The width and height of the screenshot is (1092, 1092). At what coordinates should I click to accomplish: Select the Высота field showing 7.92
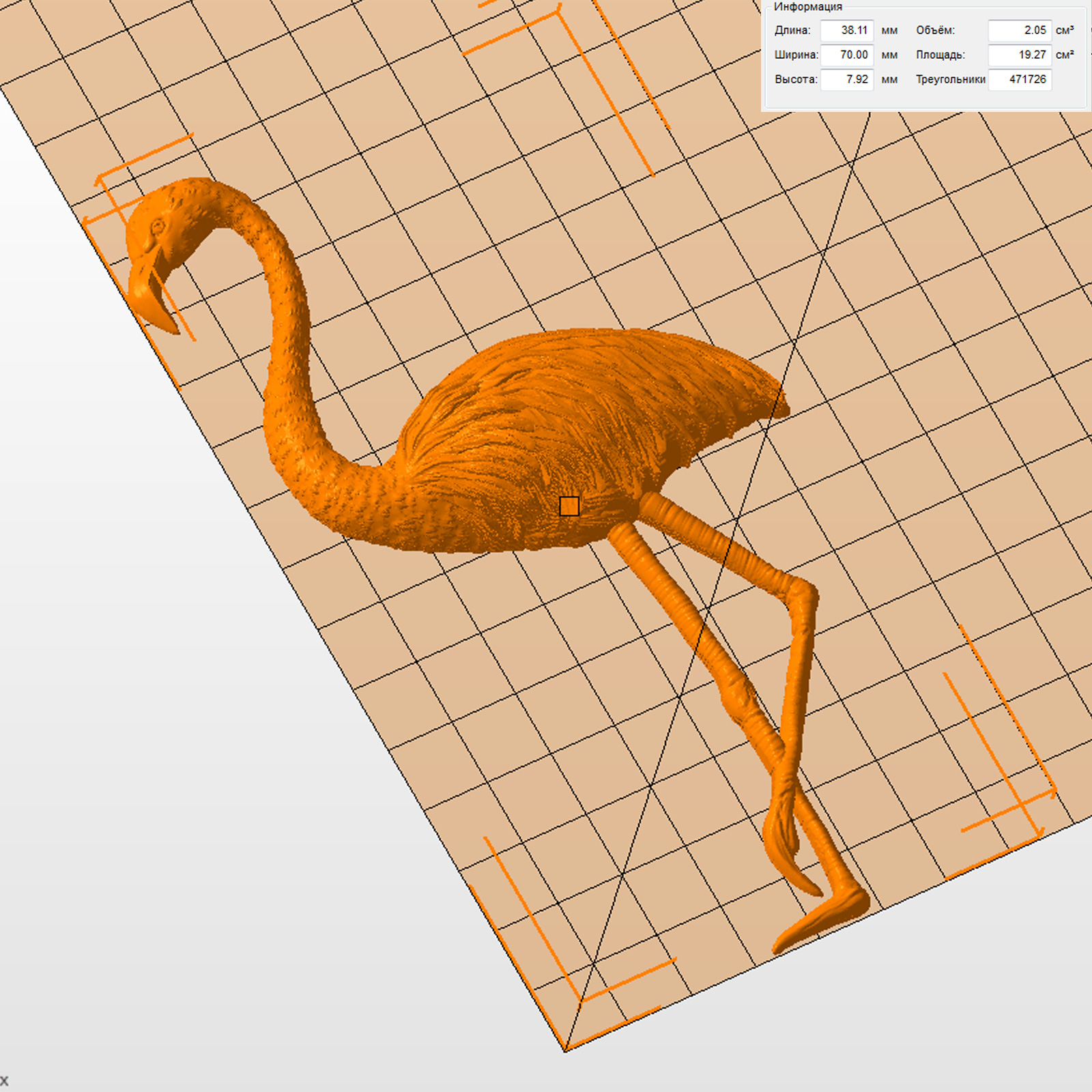pyautogui.click(x=846, y=80)
